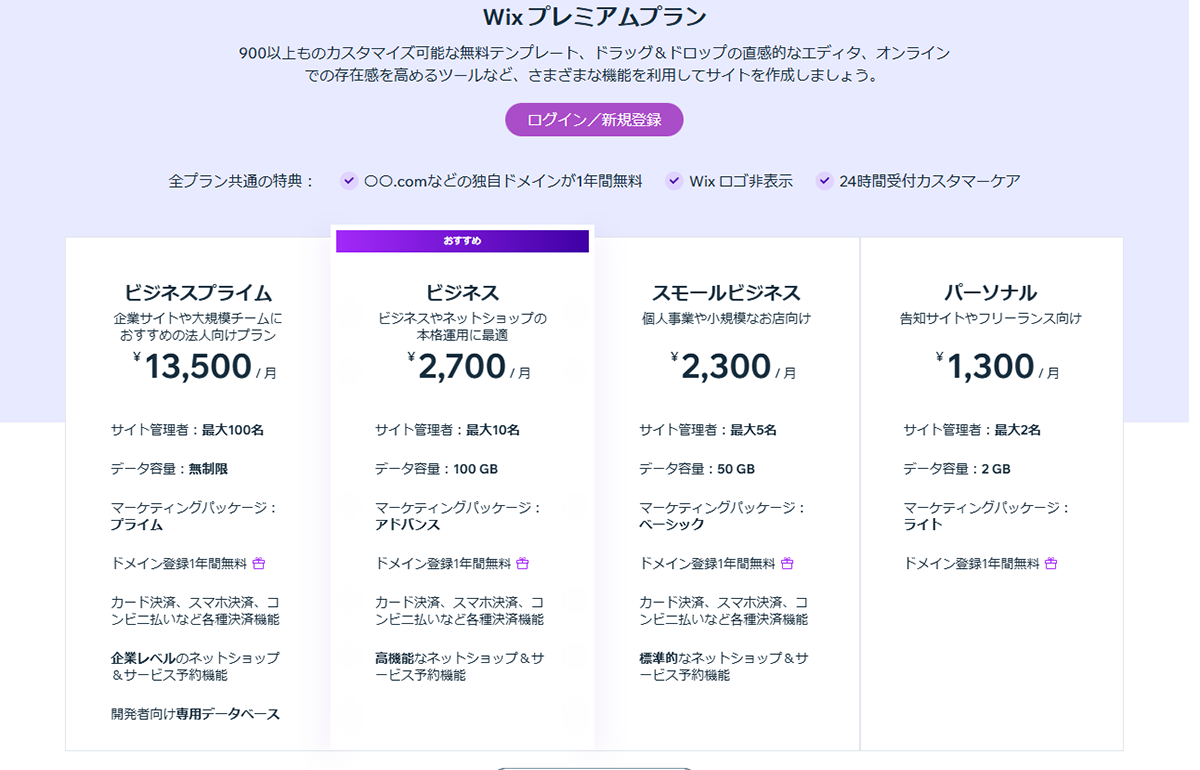Click the gift icon in the ビジネスプライム plan

tap(259, 563)
